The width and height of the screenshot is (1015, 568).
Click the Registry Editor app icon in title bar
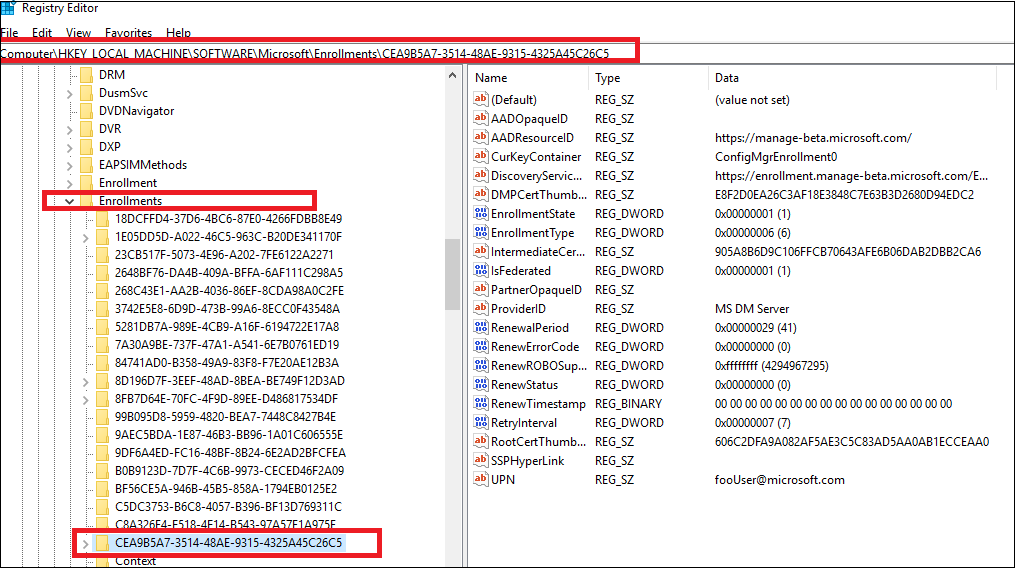click(7, 8)
